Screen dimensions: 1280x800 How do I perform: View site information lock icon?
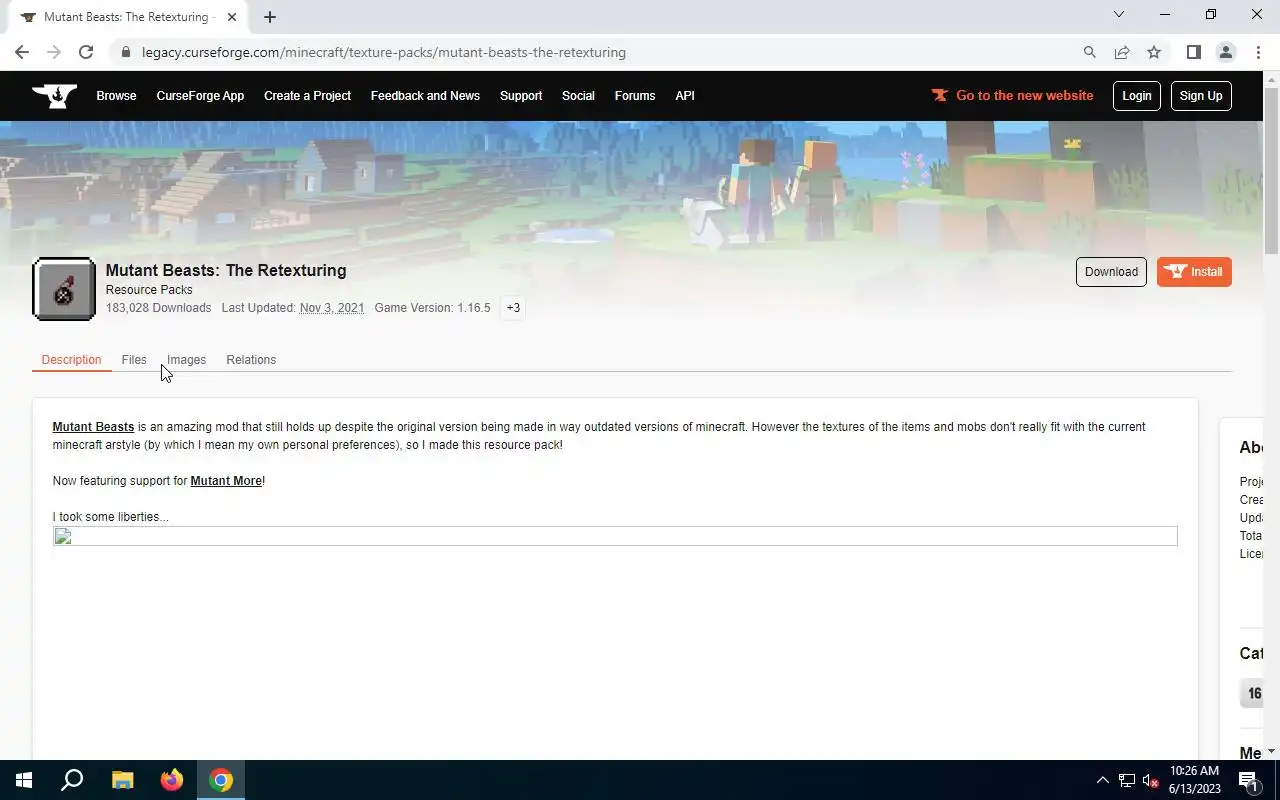click(x=125, y=52)
